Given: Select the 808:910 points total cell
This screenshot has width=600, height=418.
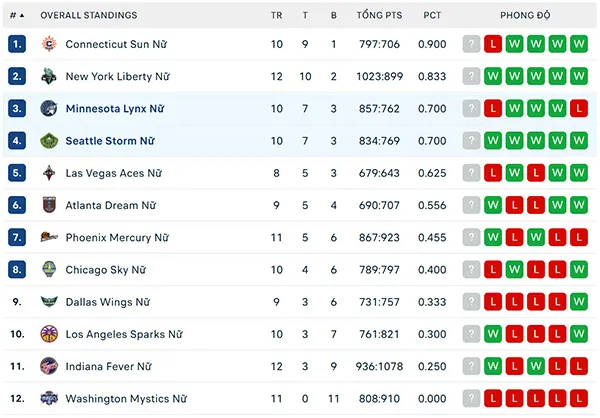Looking at the screenshot, I should click(x=380, y=398).
